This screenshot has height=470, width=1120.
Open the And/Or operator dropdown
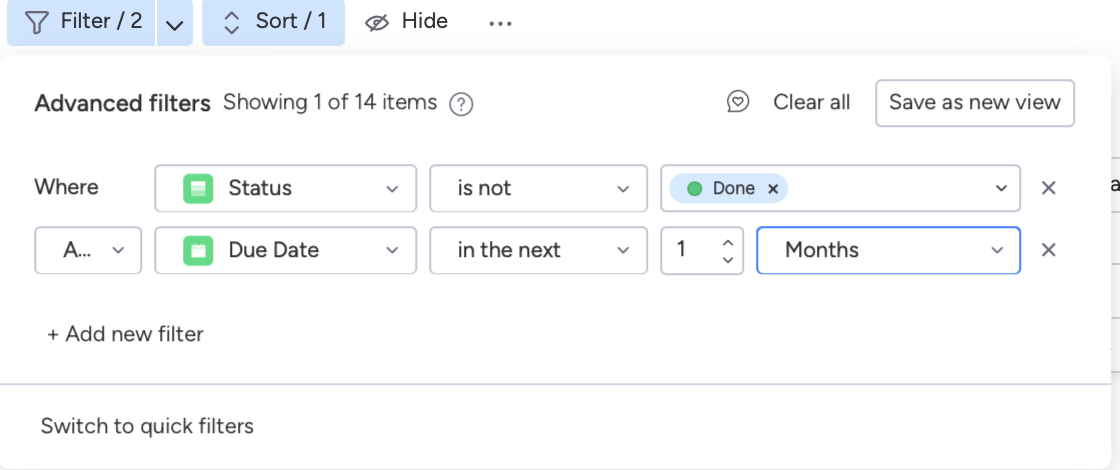[88, 250]
